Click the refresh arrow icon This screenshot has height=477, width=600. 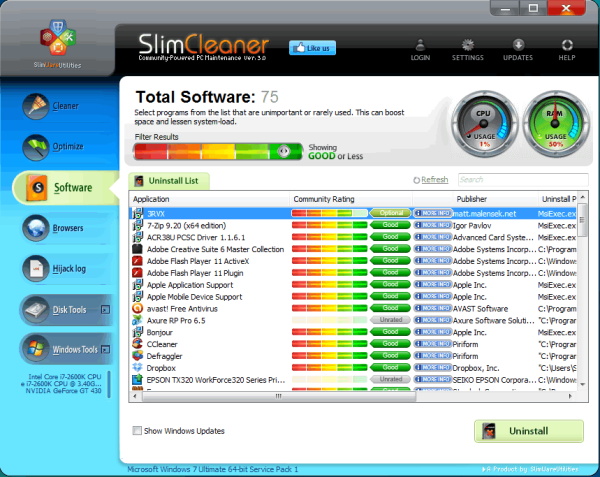pyautogui.click(x=416, y=180)
